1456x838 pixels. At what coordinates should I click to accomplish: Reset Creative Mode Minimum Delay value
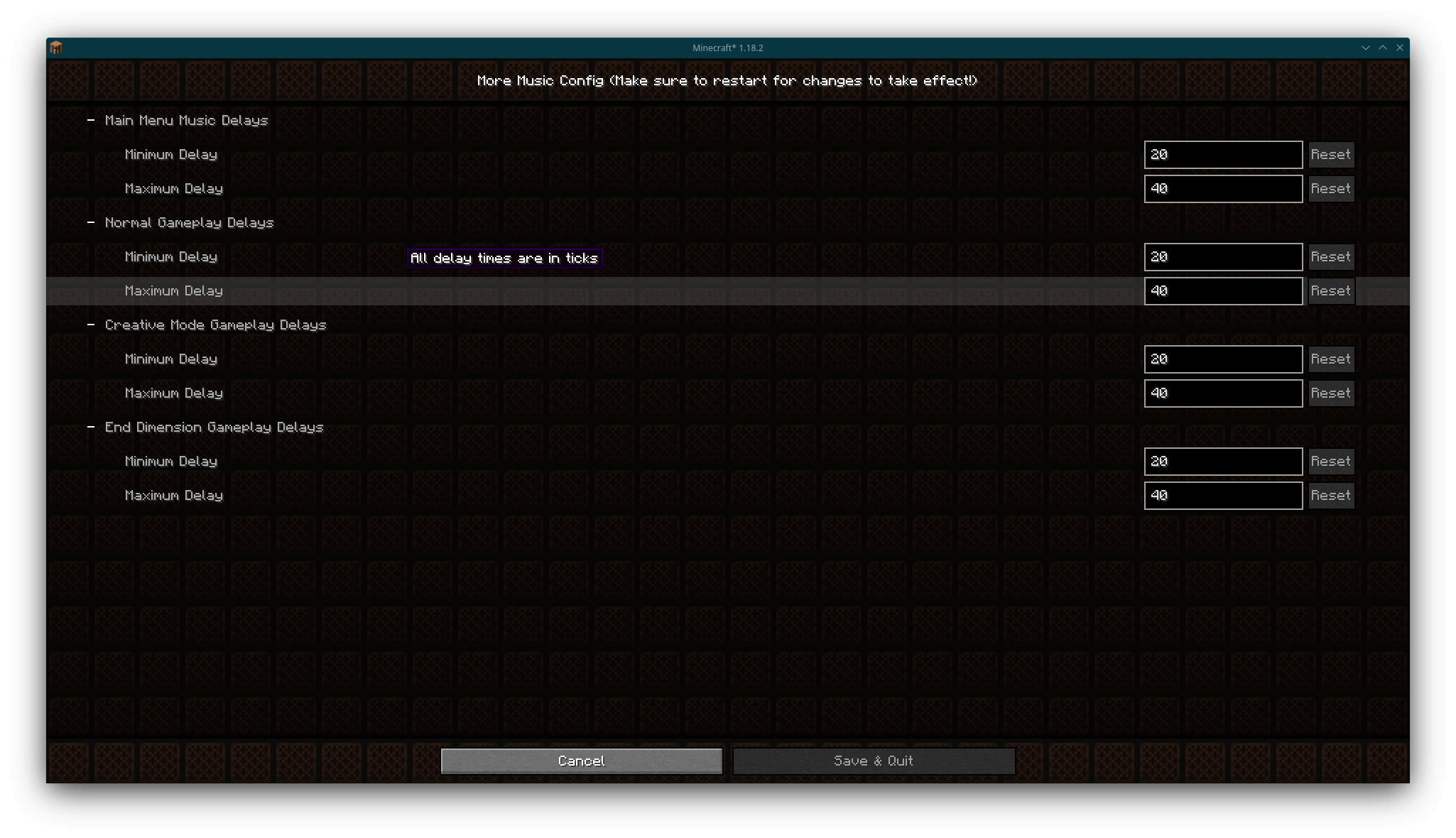[x=1331, y=359]
